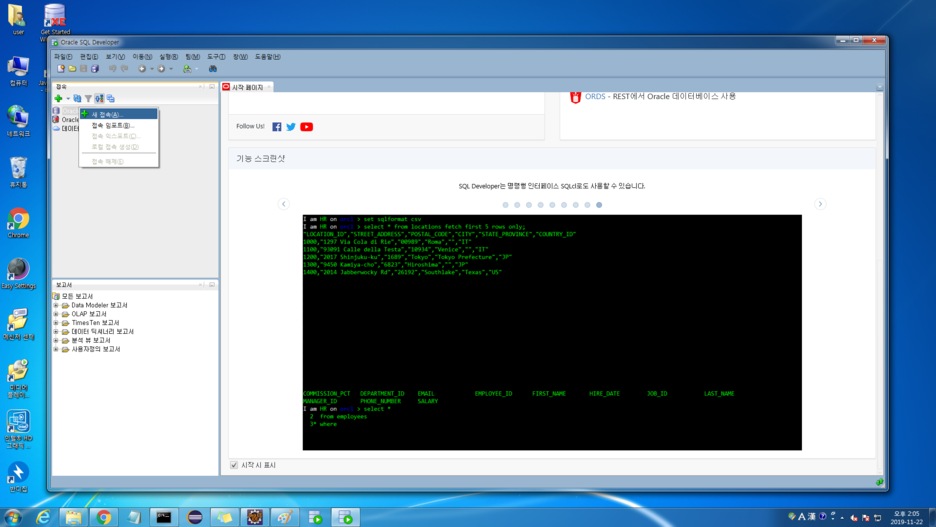The height and width of the screenshot is (527, 936).
Task: Expand the 분석 뷰 보고서 folder
Action: coord(56,340)
